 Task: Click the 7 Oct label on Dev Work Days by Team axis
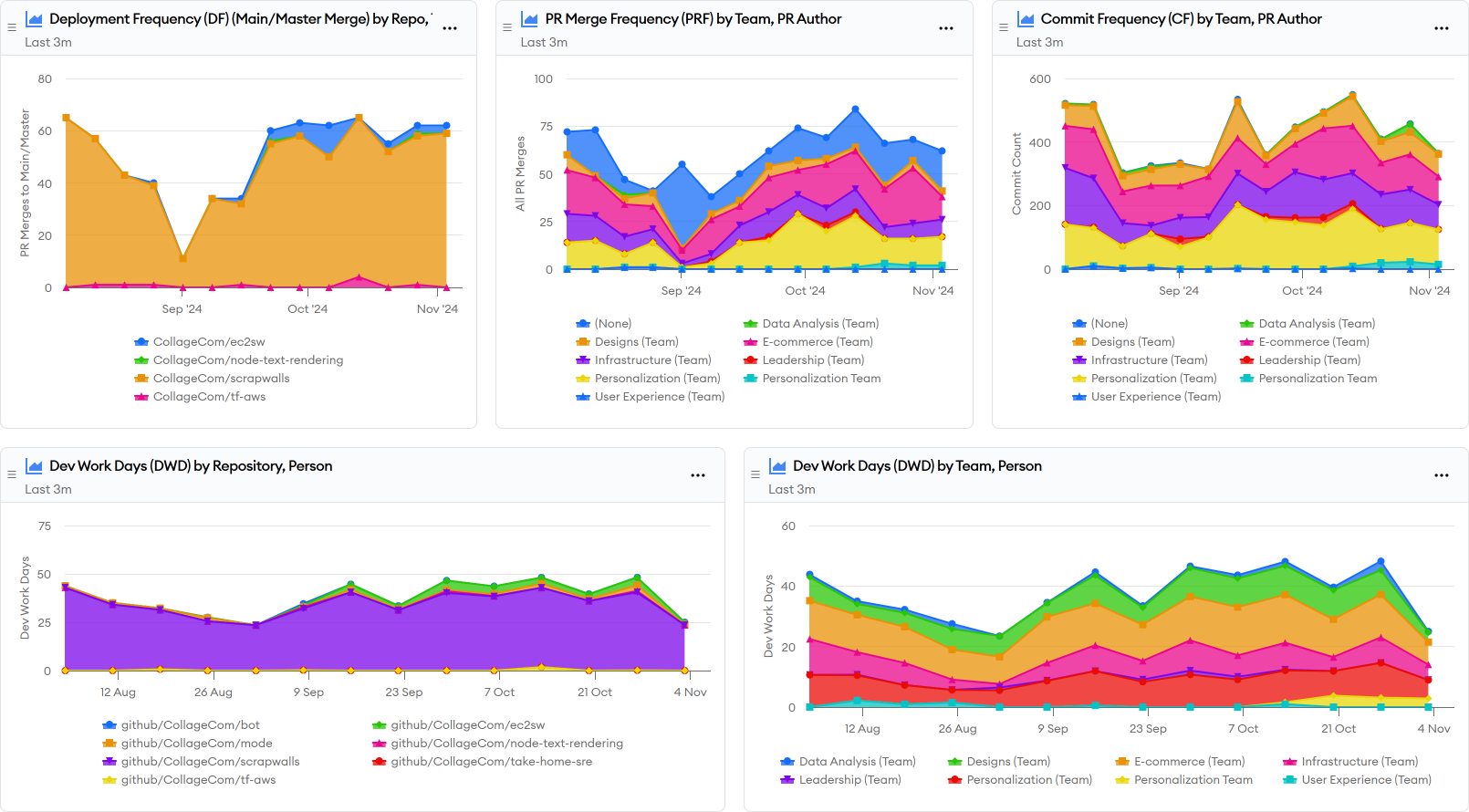[x=1243, y=729]
